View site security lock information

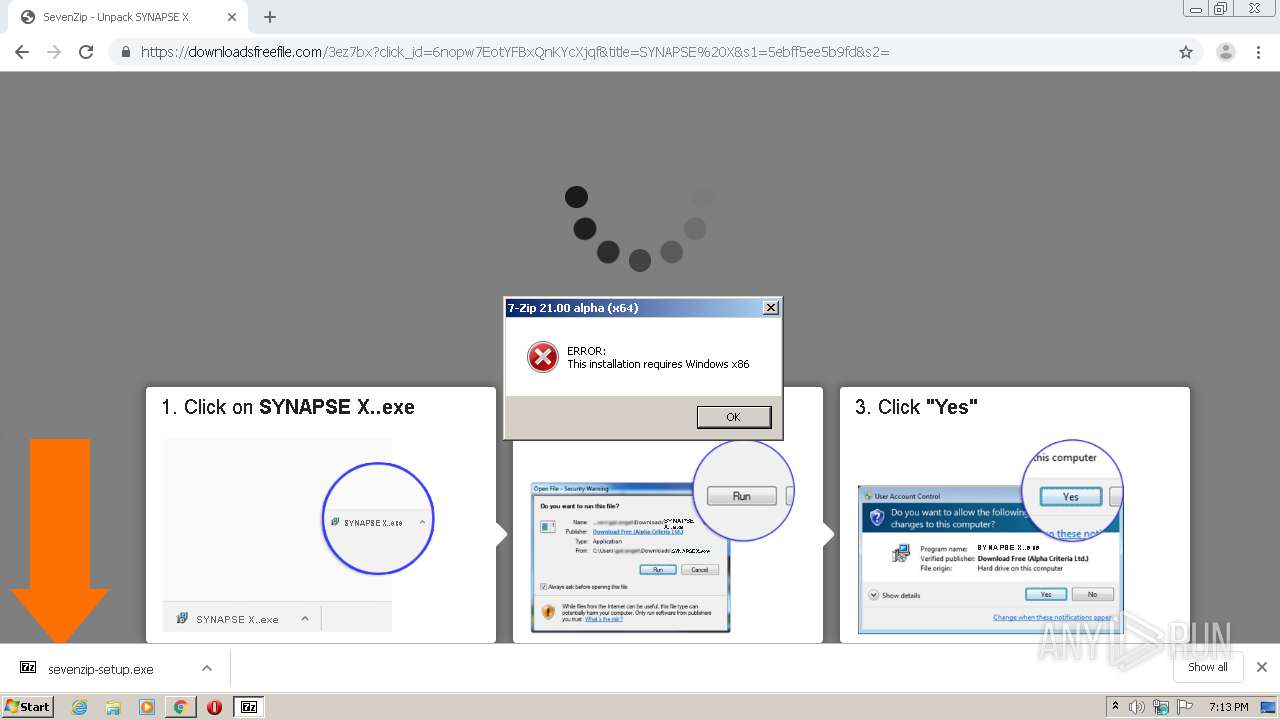point(125,52)
